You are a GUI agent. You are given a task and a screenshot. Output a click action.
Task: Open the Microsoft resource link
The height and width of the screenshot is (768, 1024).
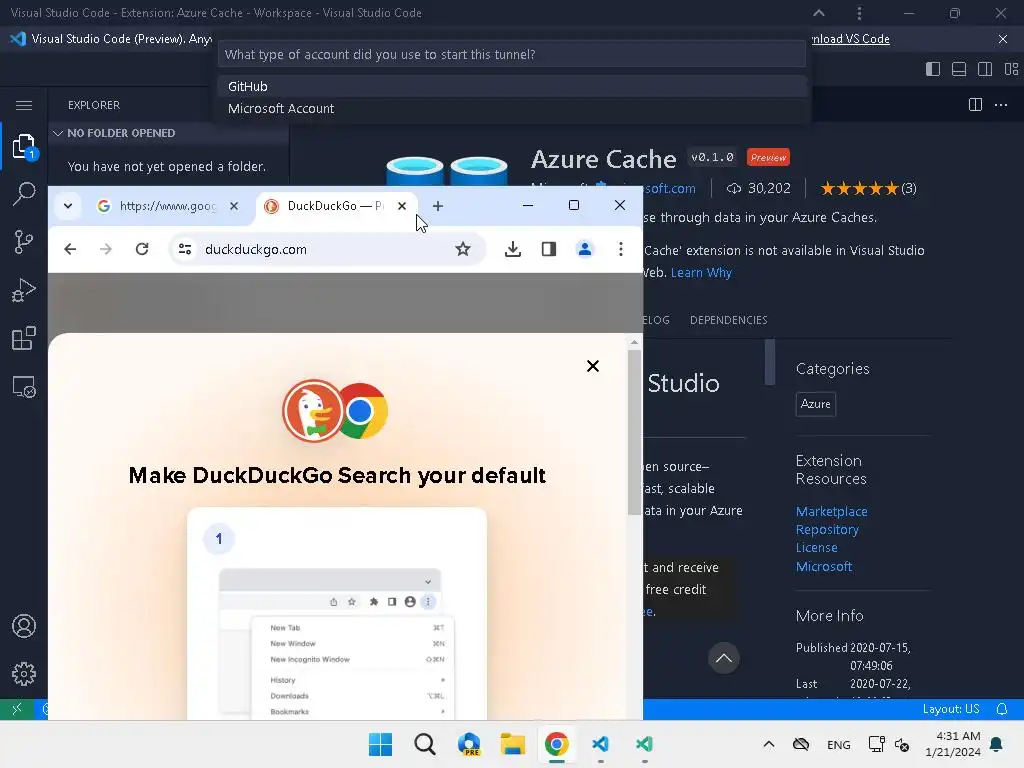point(824,566)
